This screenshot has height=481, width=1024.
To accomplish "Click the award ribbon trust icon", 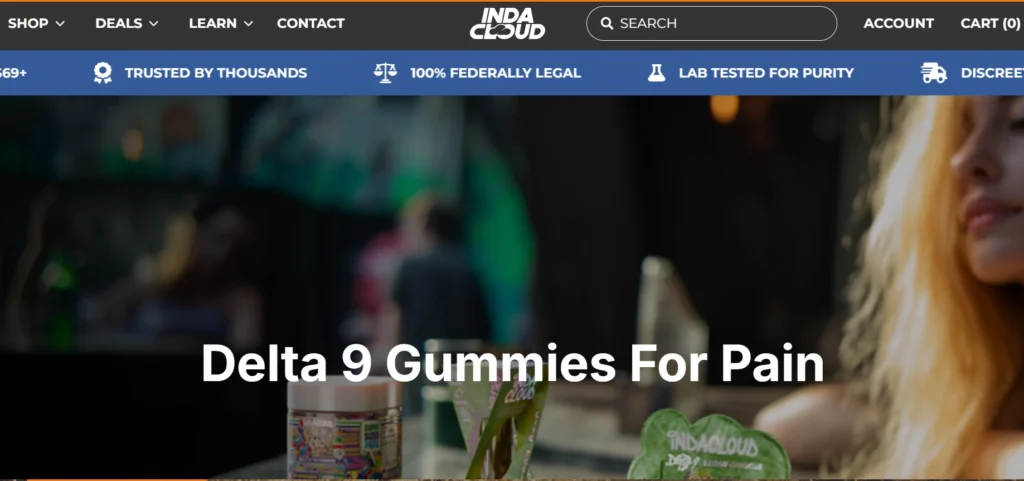I will tap(103, 73).
